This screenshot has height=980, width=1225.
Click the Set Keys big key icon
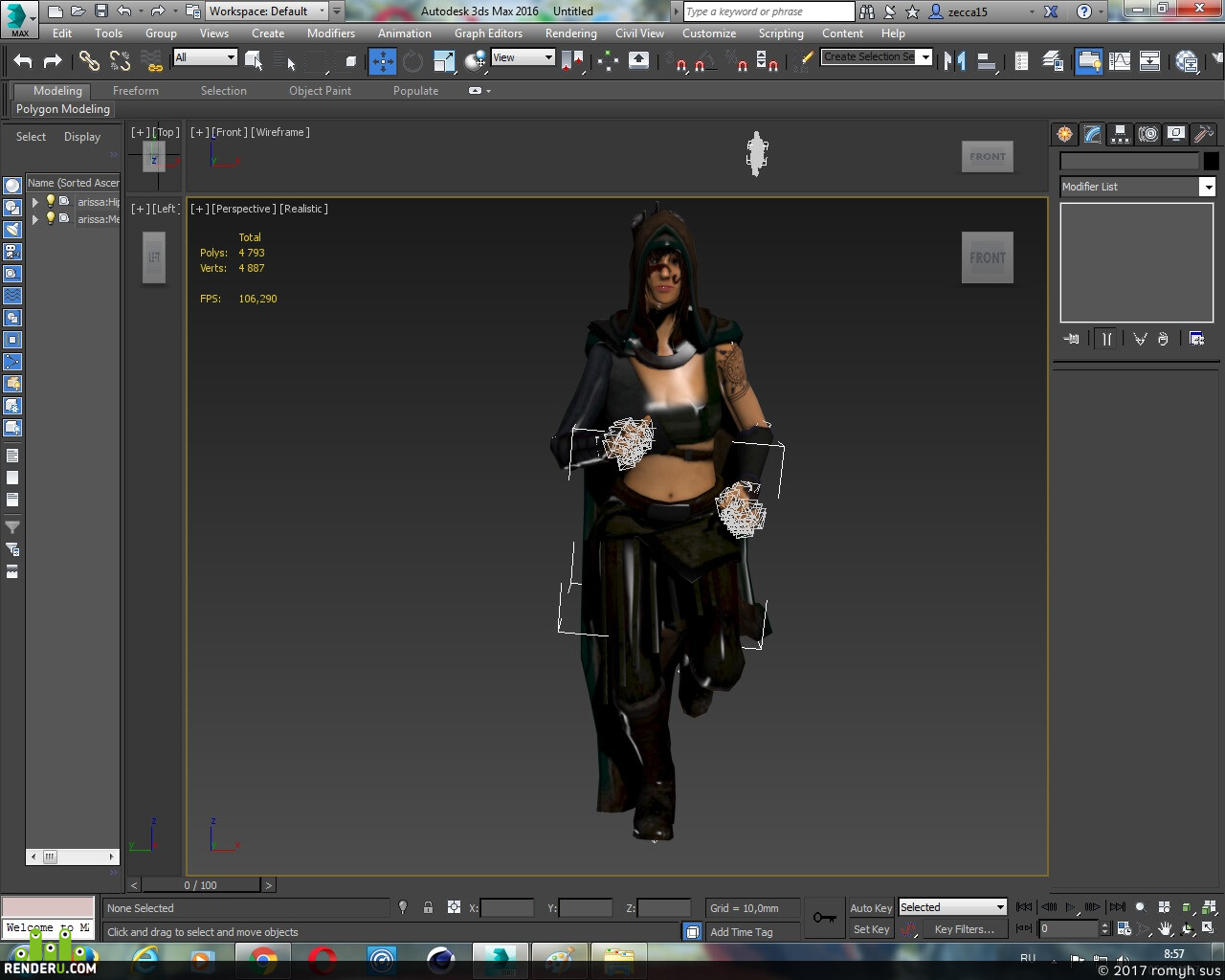coord(824,918)
